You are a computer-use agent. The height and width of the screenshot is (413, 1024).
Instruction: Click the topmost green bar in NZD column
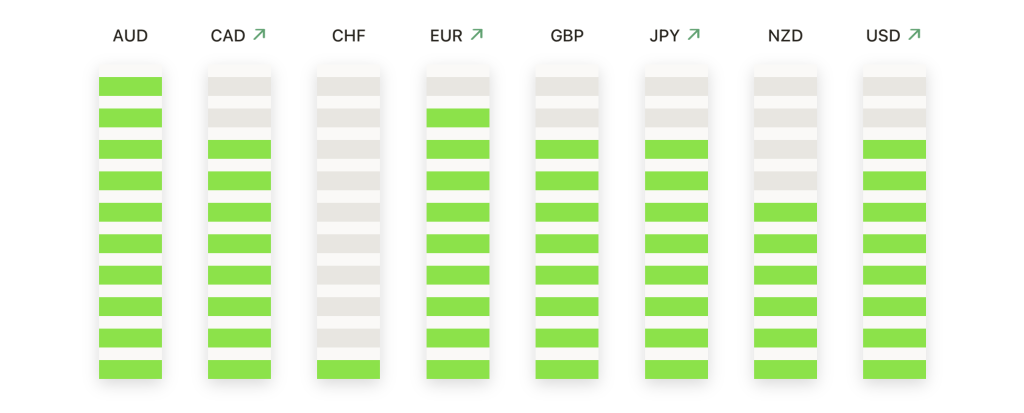(786, 212)
